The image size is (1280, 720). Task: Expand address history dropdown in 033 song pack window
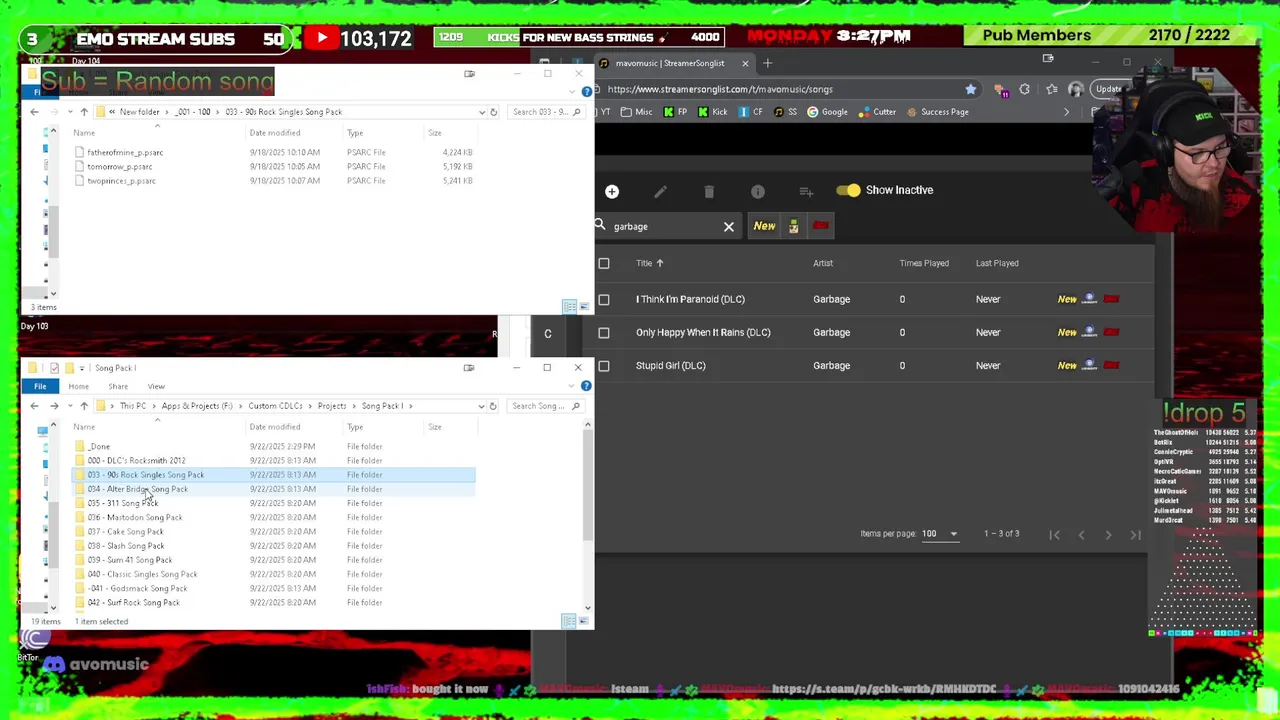coord(482,112)
